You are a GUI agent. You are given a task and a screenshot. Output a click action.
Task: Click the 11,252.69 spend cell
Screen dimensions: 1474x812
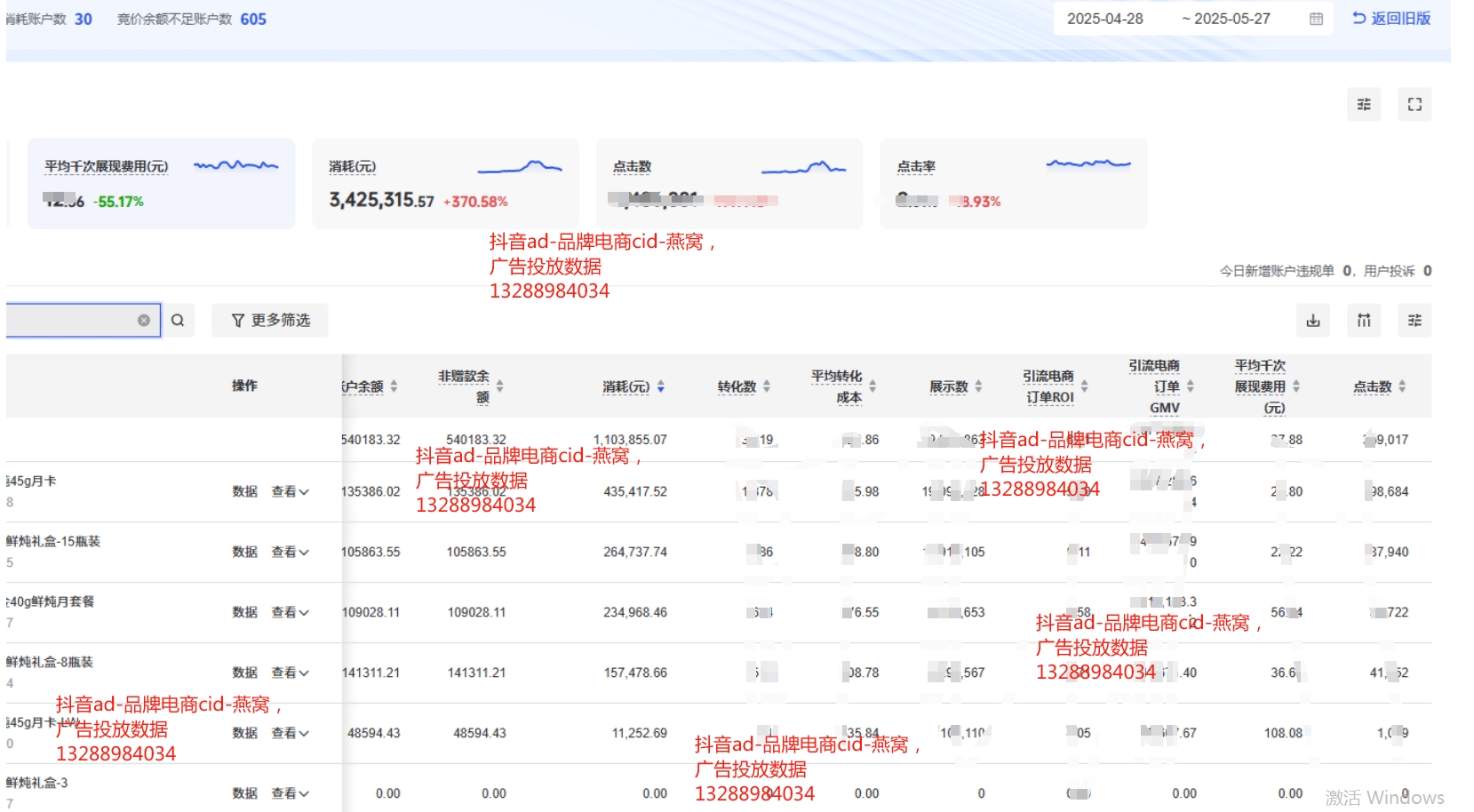point(640,733)
